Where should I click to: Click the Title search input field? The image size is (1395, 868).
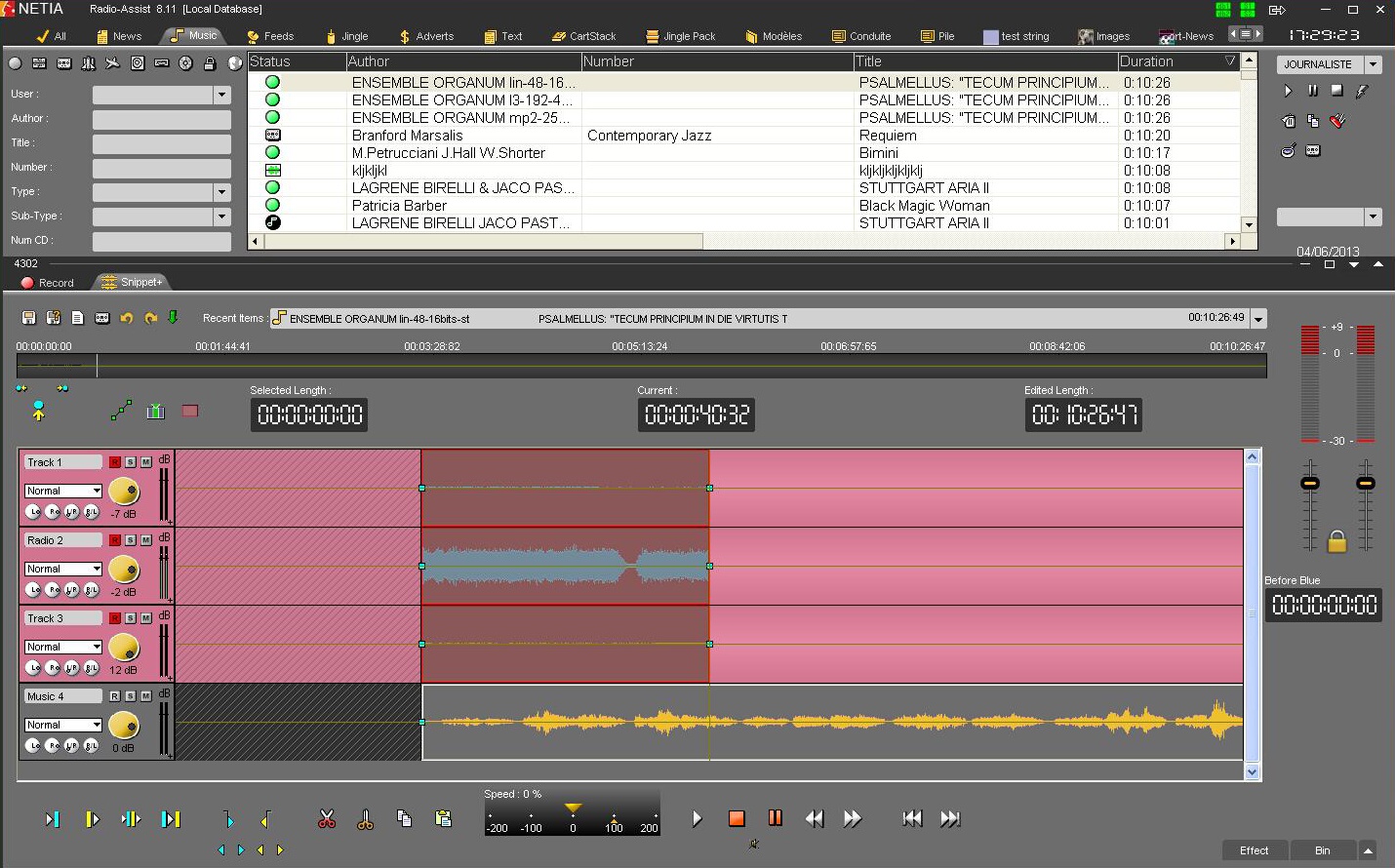click(x=161, y=143)
